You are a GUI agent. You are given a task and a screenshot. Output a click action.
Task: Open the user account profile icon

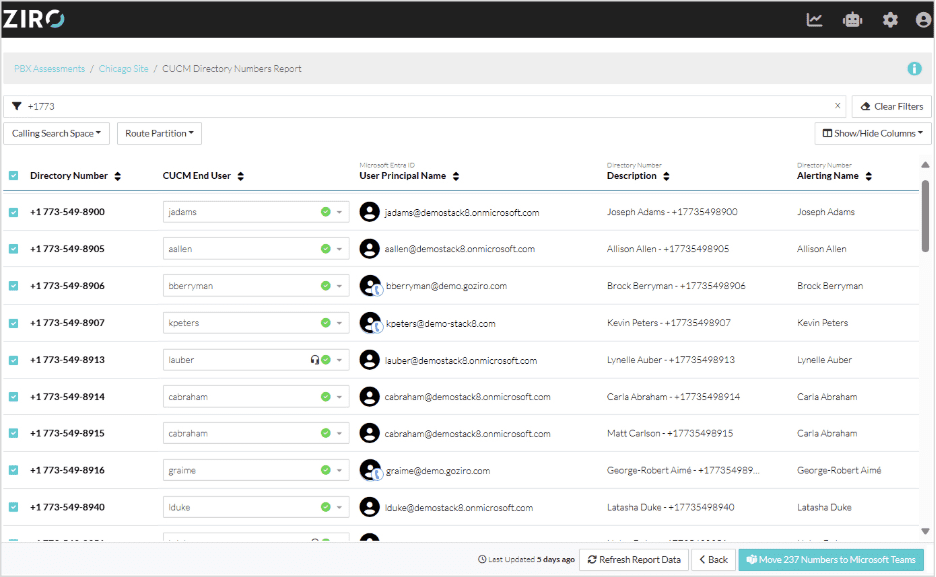click(x=923, y=20)
